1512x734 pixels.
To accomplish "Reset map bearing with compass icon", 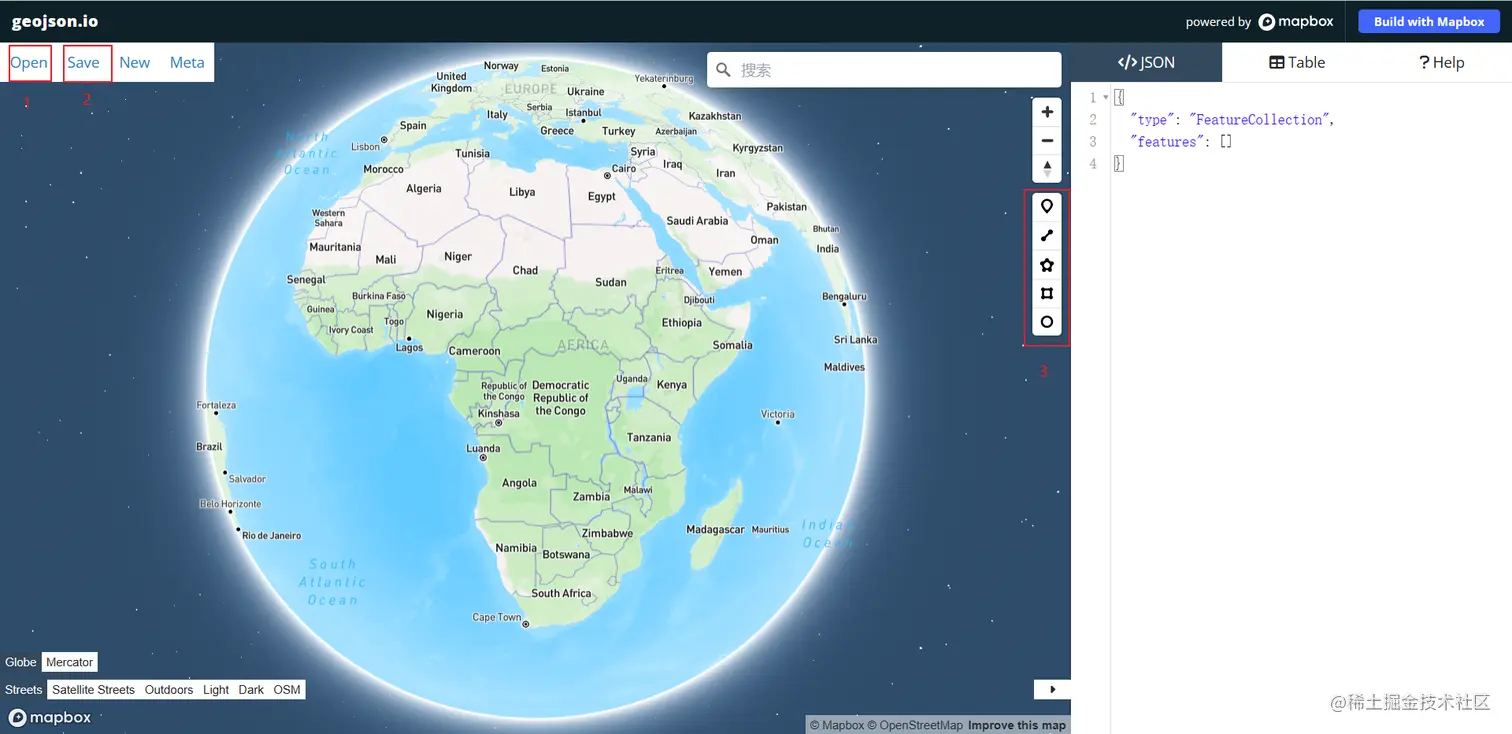I will pos(1047,168).
